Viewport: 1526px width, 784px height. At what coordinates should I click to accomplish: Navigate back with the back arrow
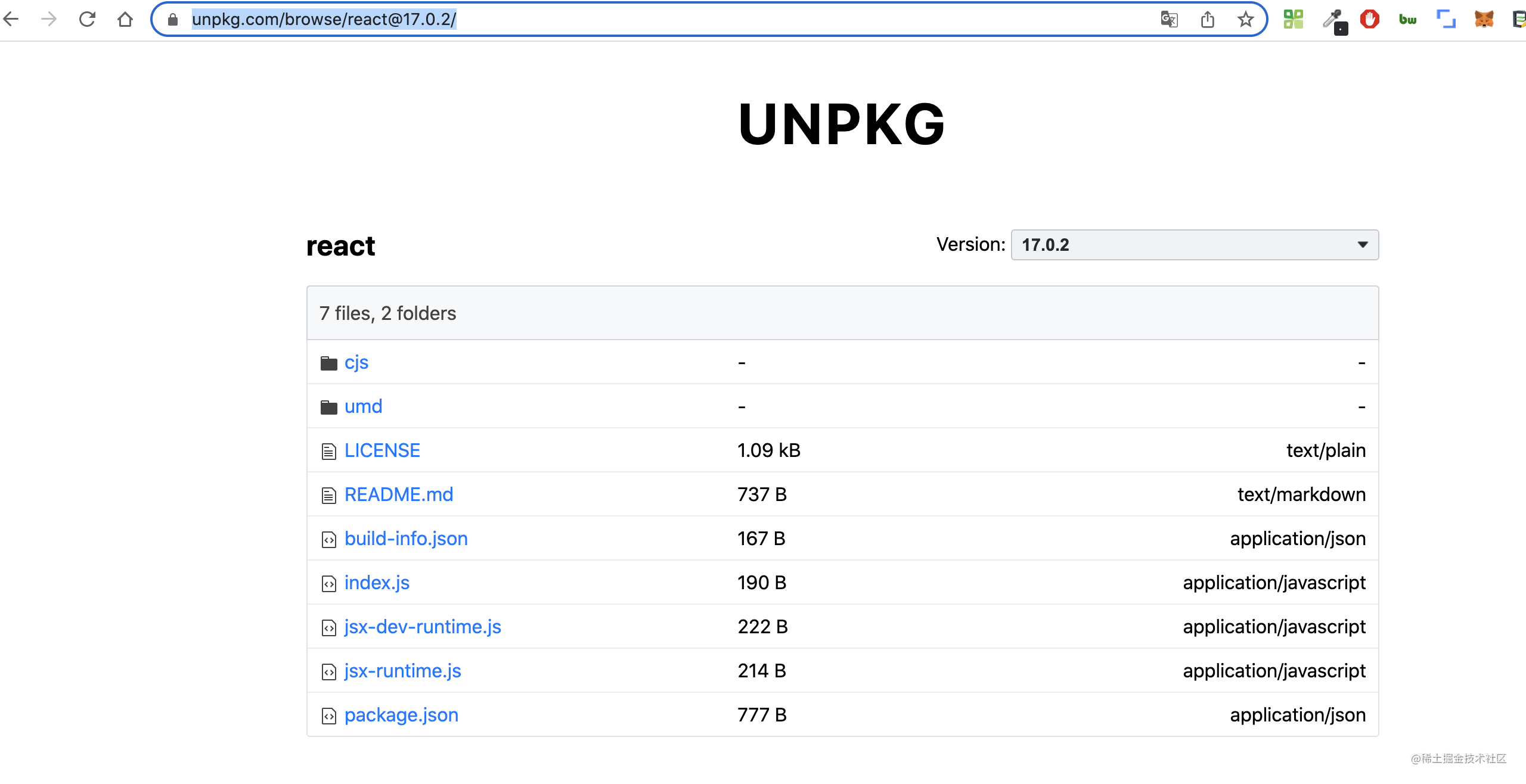click(10, 19)
